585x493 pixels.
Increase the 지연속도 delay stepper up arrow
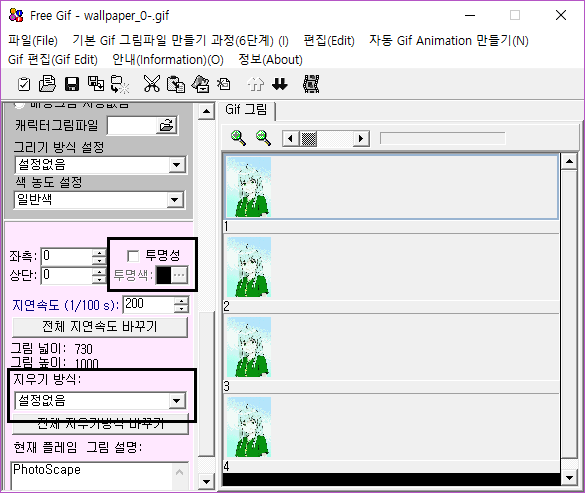pos(181,301)
